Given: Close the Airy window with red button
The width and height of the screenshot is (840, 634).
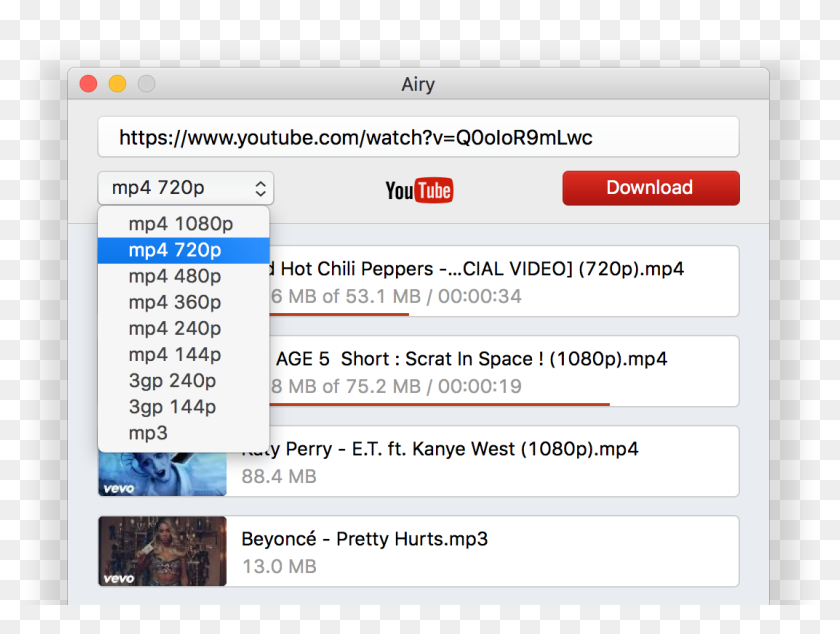Looking at the screenshot, I should (x=88, y=84).
